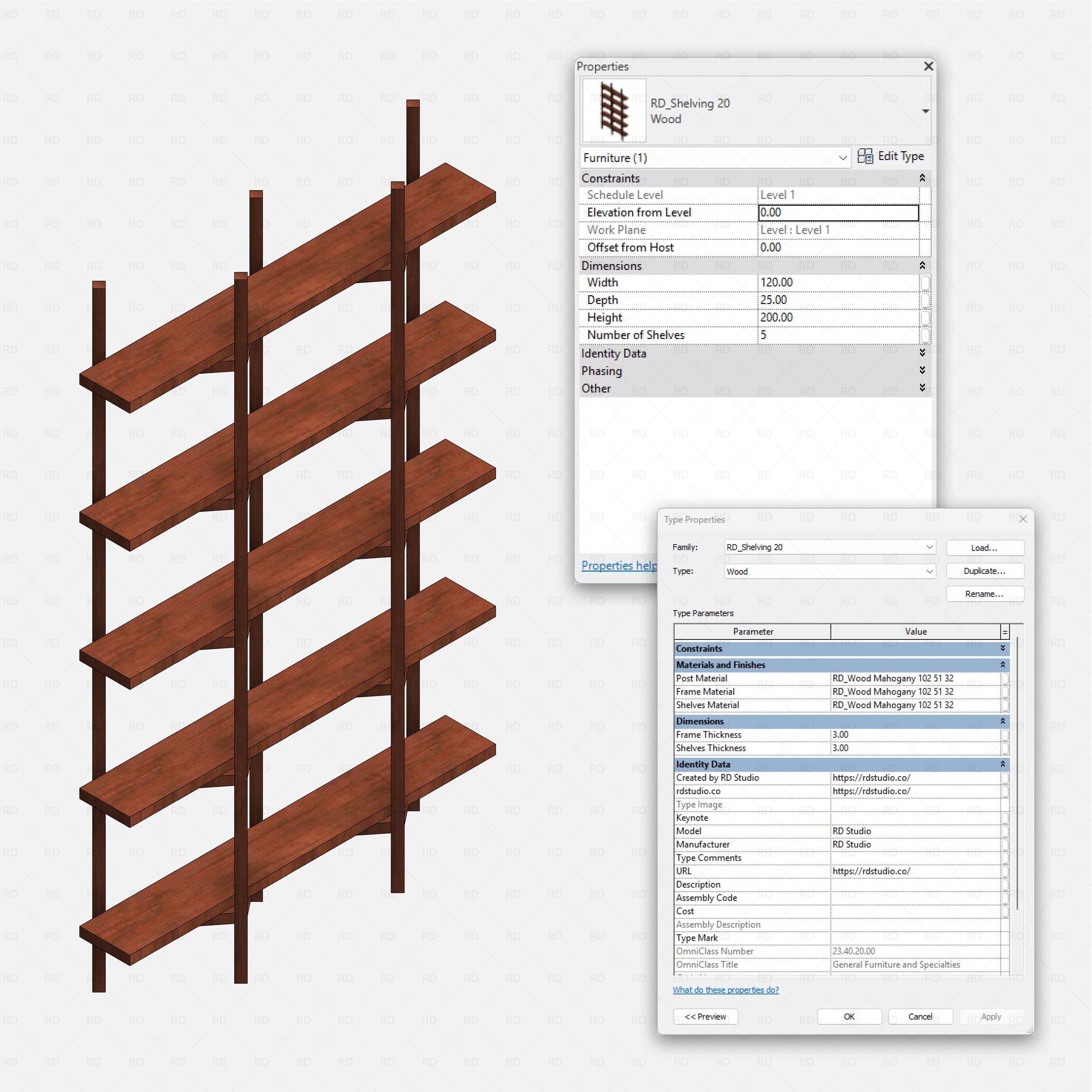Click the Width value 120.00

[x=838, y=283]
